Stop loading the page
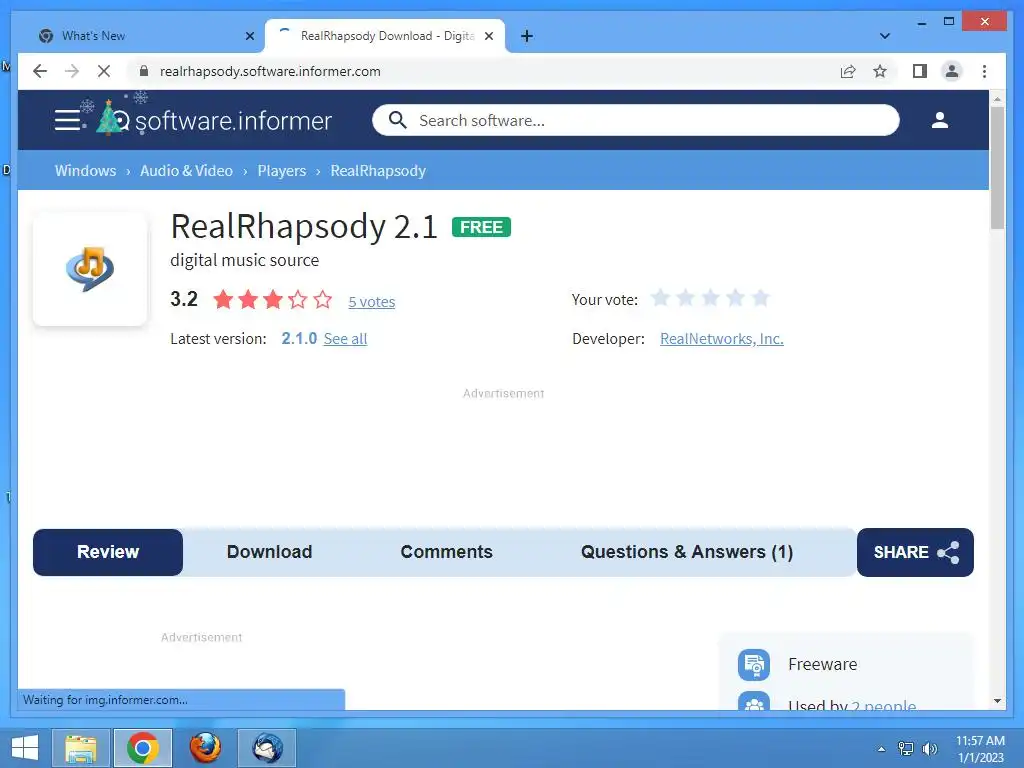Image resolution: width=1024 pixels, height=768 pixels. coord(104,71)
